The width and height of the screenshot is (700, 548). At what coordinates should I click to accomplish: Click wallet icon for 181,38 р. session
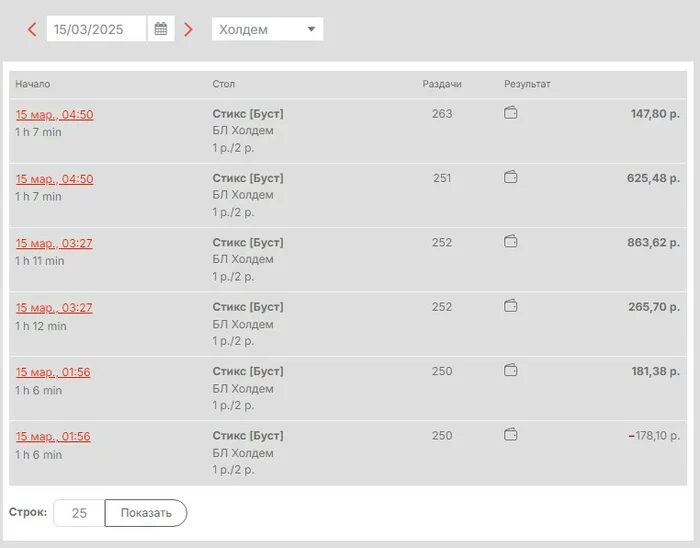pyautogui.click(x=510, y=371)
